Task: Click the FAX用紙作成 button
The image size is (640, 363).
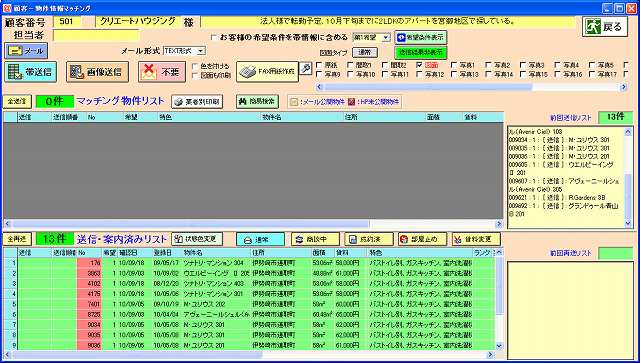Action: point(267,72)
